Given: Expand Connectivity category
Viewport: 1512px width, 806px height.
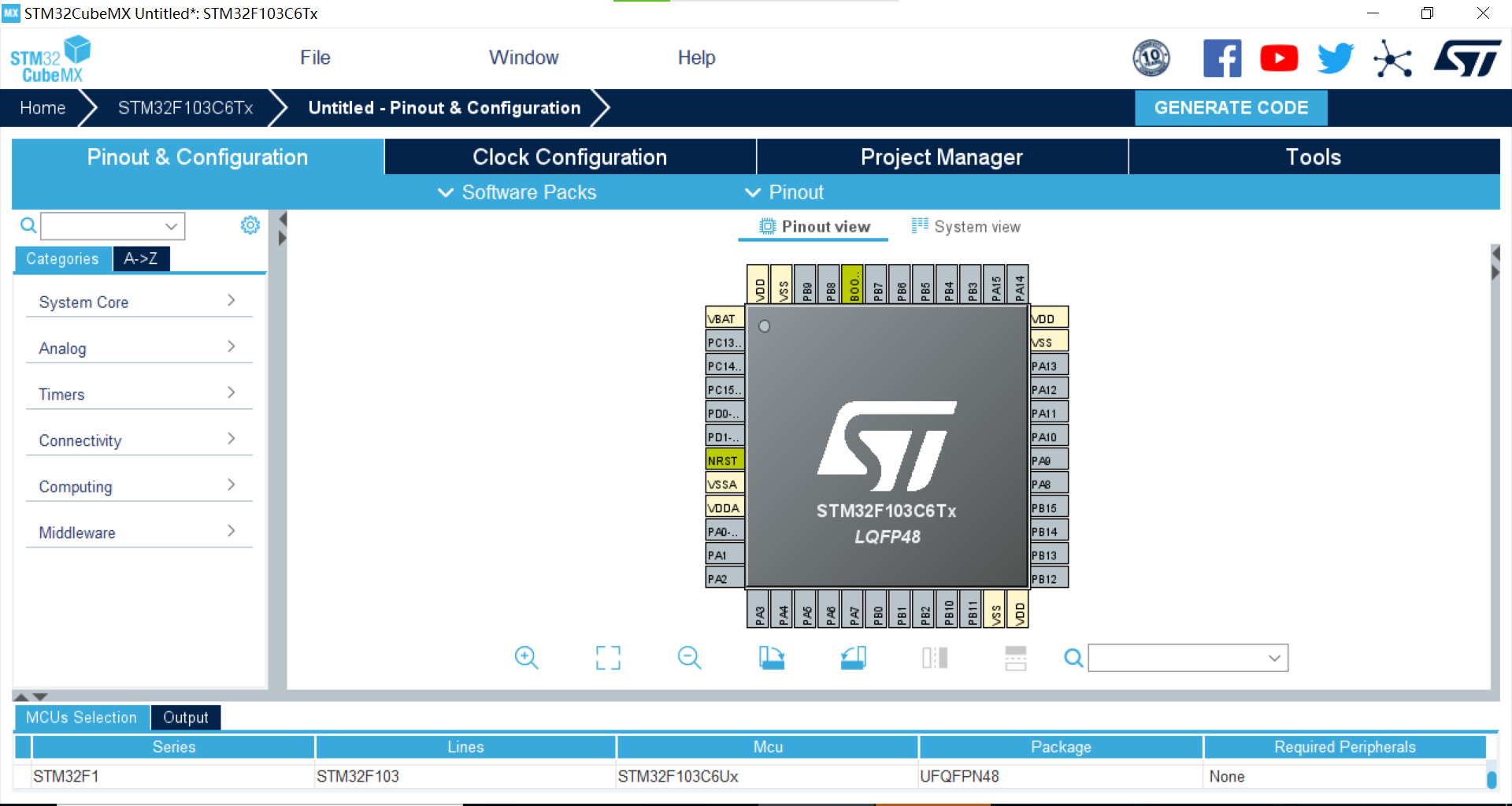Looking at the screenshot, I should 139,440.
